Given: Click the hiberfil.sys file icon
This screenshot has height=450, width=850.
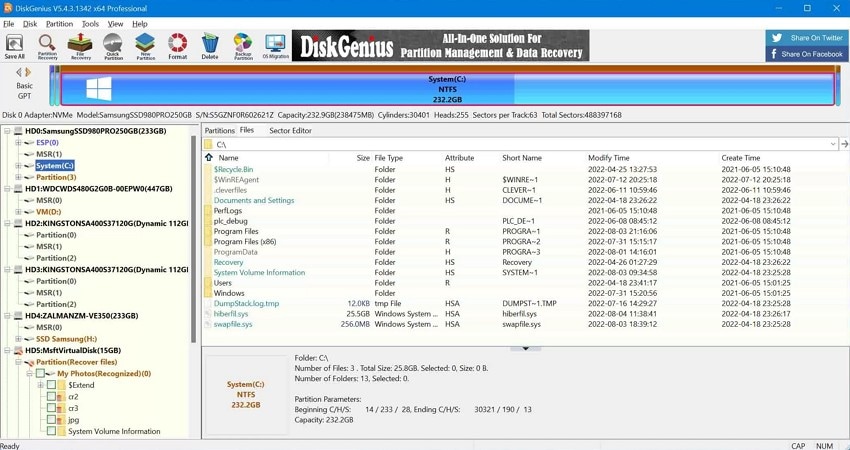Looking at the screenshot, I should (x=208, y=314).
